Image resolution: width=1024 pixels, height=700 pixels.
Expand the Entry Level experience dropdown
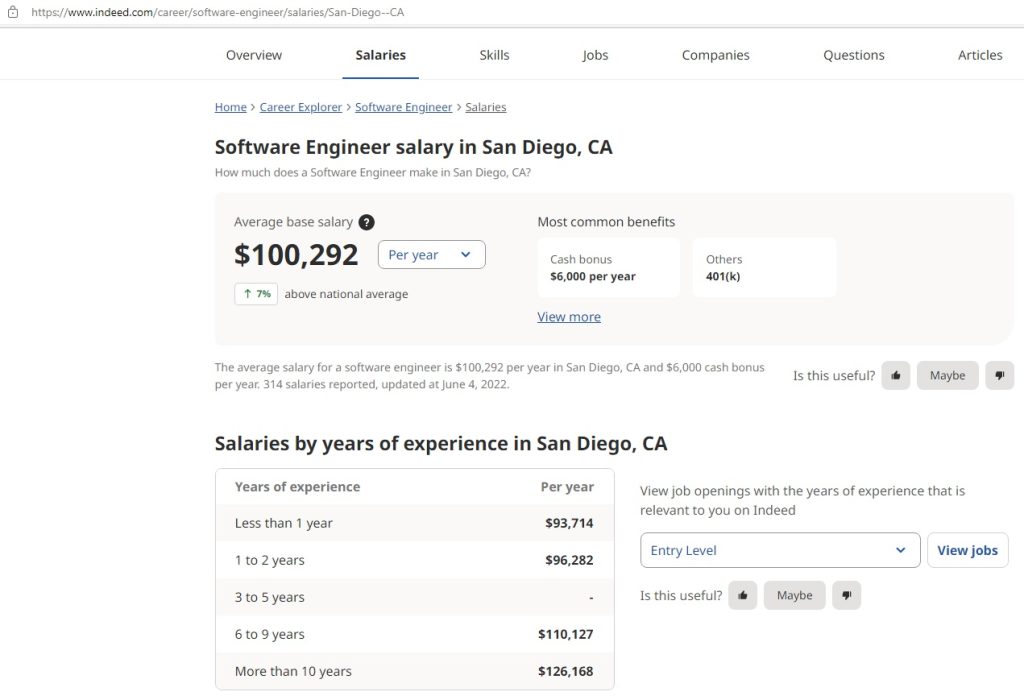coord(779,551)
